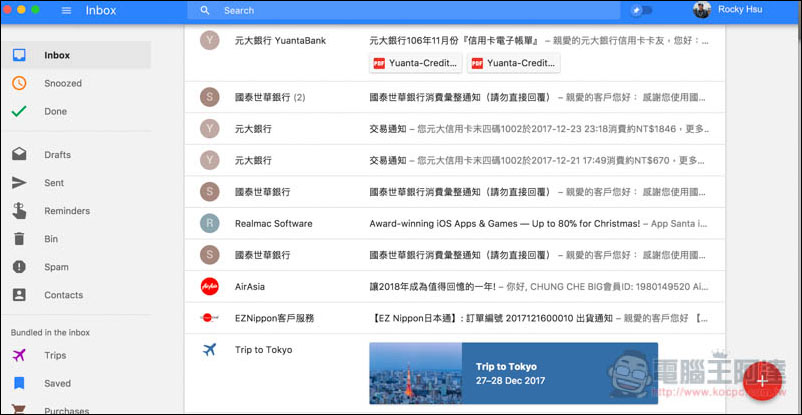
Task: Click the Reminders finger icon
Action: click(x=19, y=210)
